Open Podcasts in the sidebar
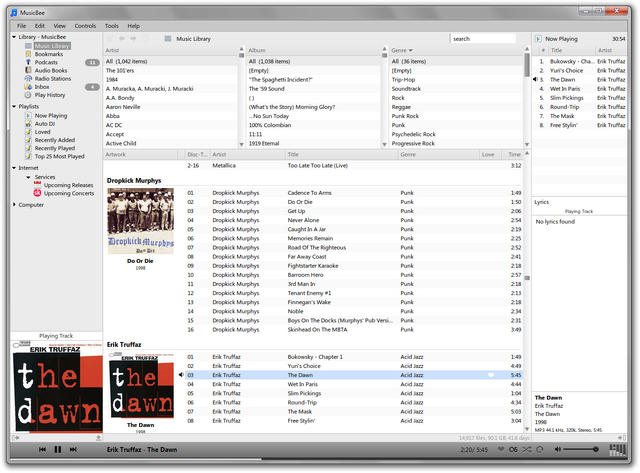 click(x=46, y=62)
